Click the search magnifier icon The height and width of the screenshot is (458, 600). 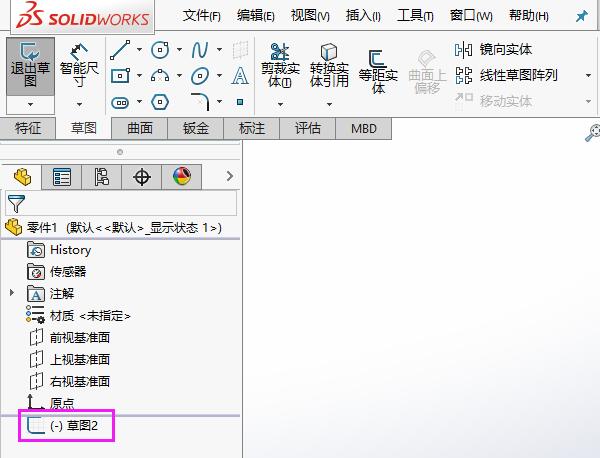tap(593, 133)
